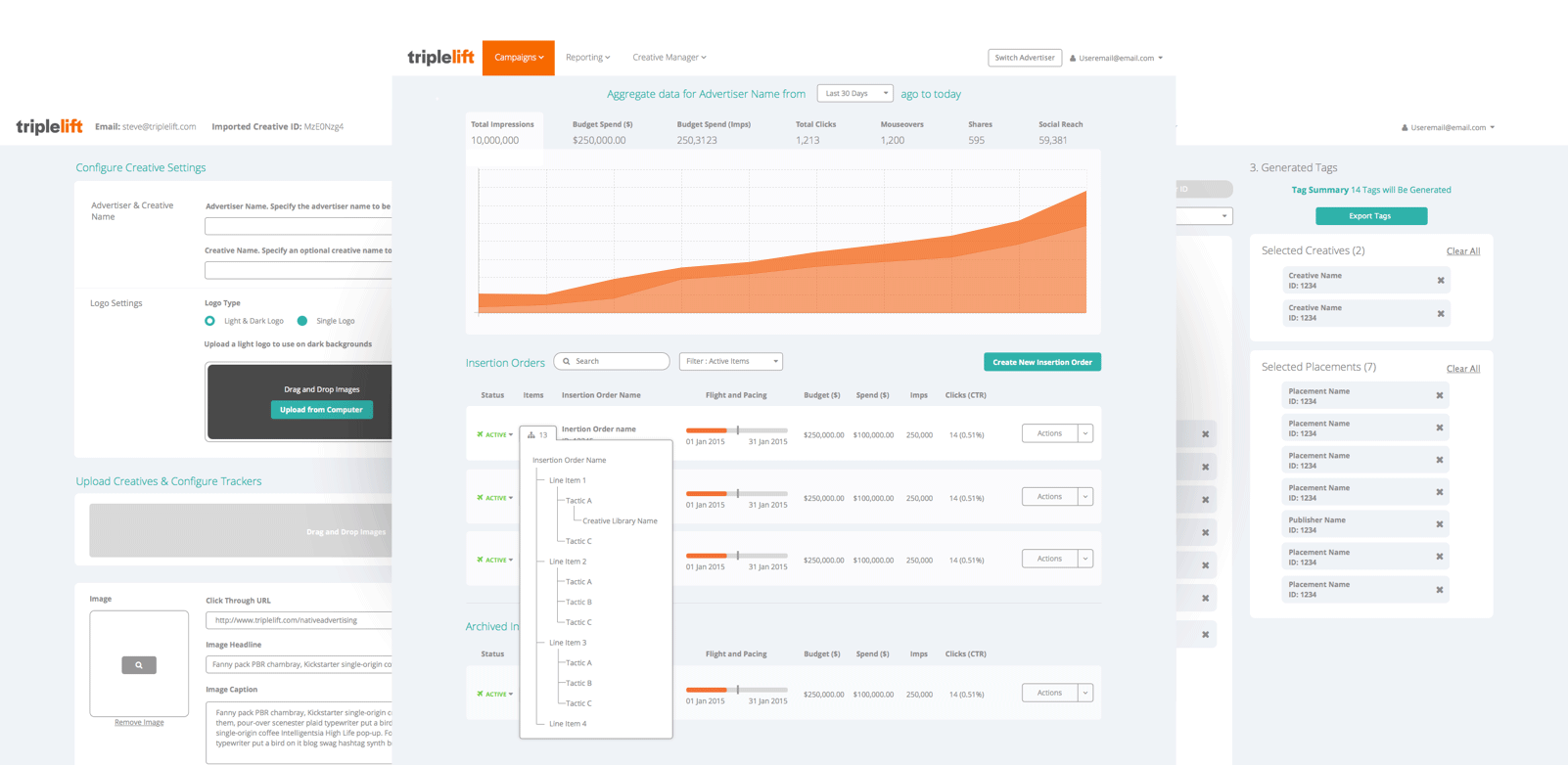The height and width of the screenshot is (765, 1568).
Task: Focus the insertion orders Search field
Action: 612,361
